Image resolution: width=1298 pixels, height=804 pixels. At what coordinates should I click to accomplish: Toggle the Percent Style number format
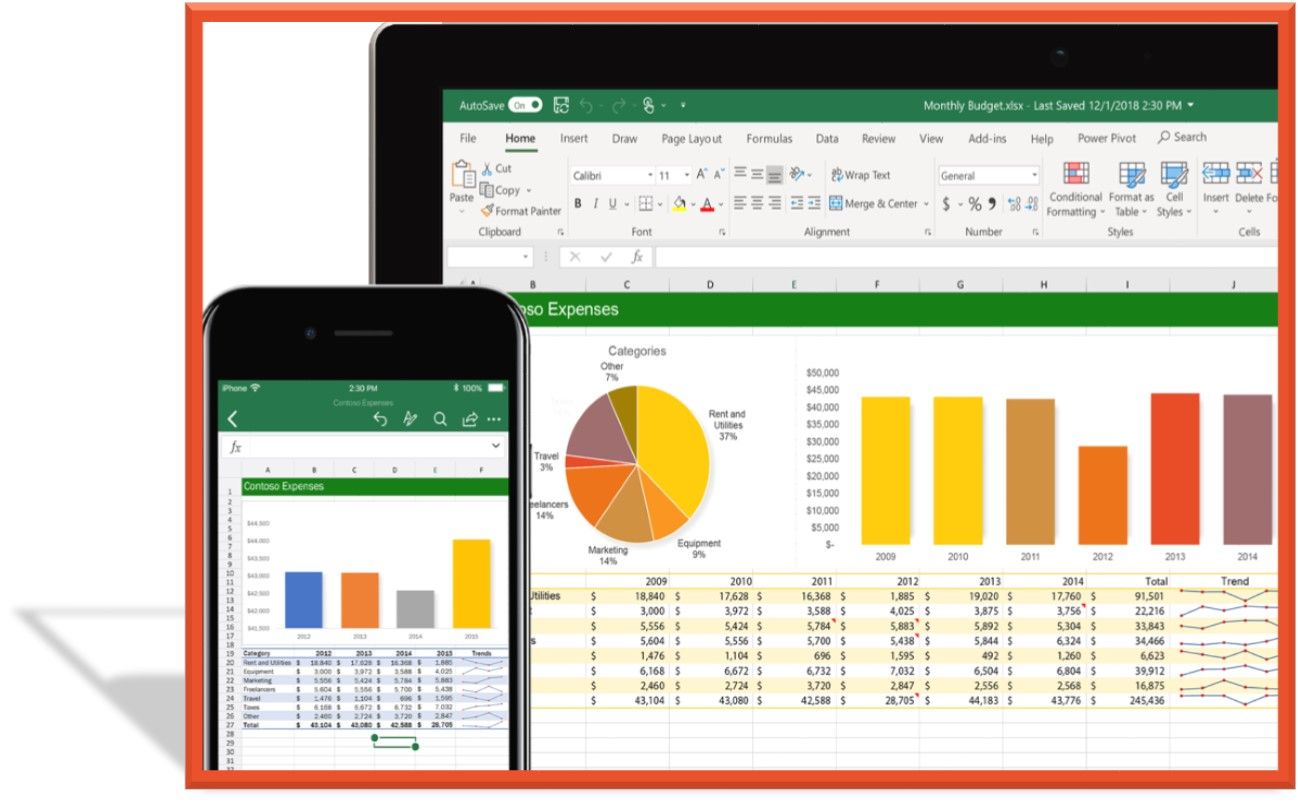pos(974,204)
